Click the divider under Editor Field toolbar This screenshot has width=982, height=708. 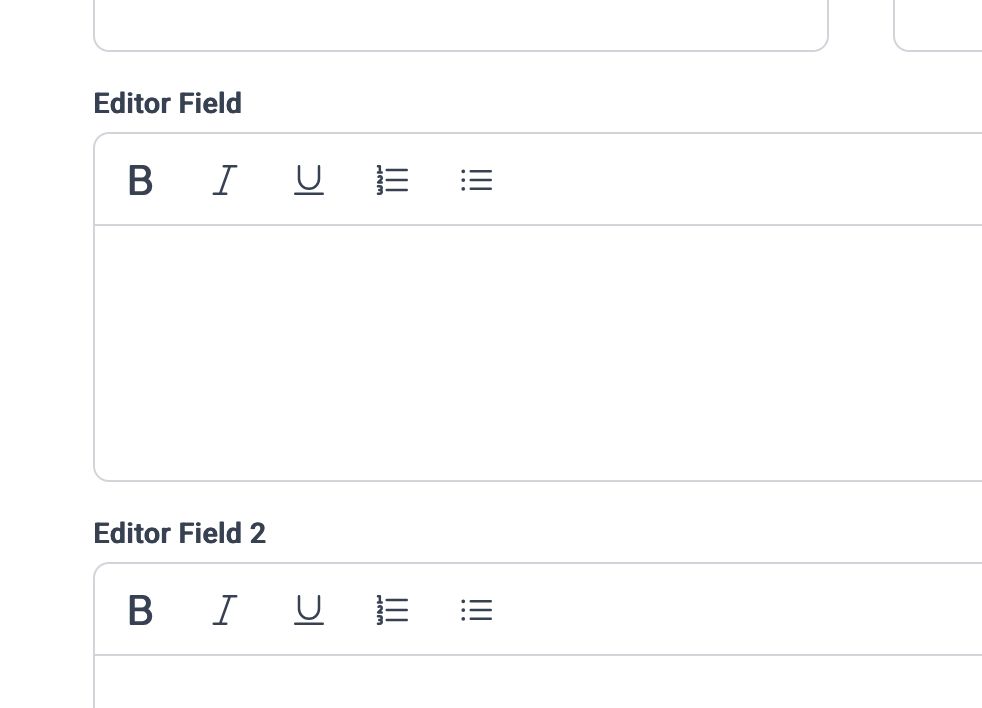click(538, 224)
